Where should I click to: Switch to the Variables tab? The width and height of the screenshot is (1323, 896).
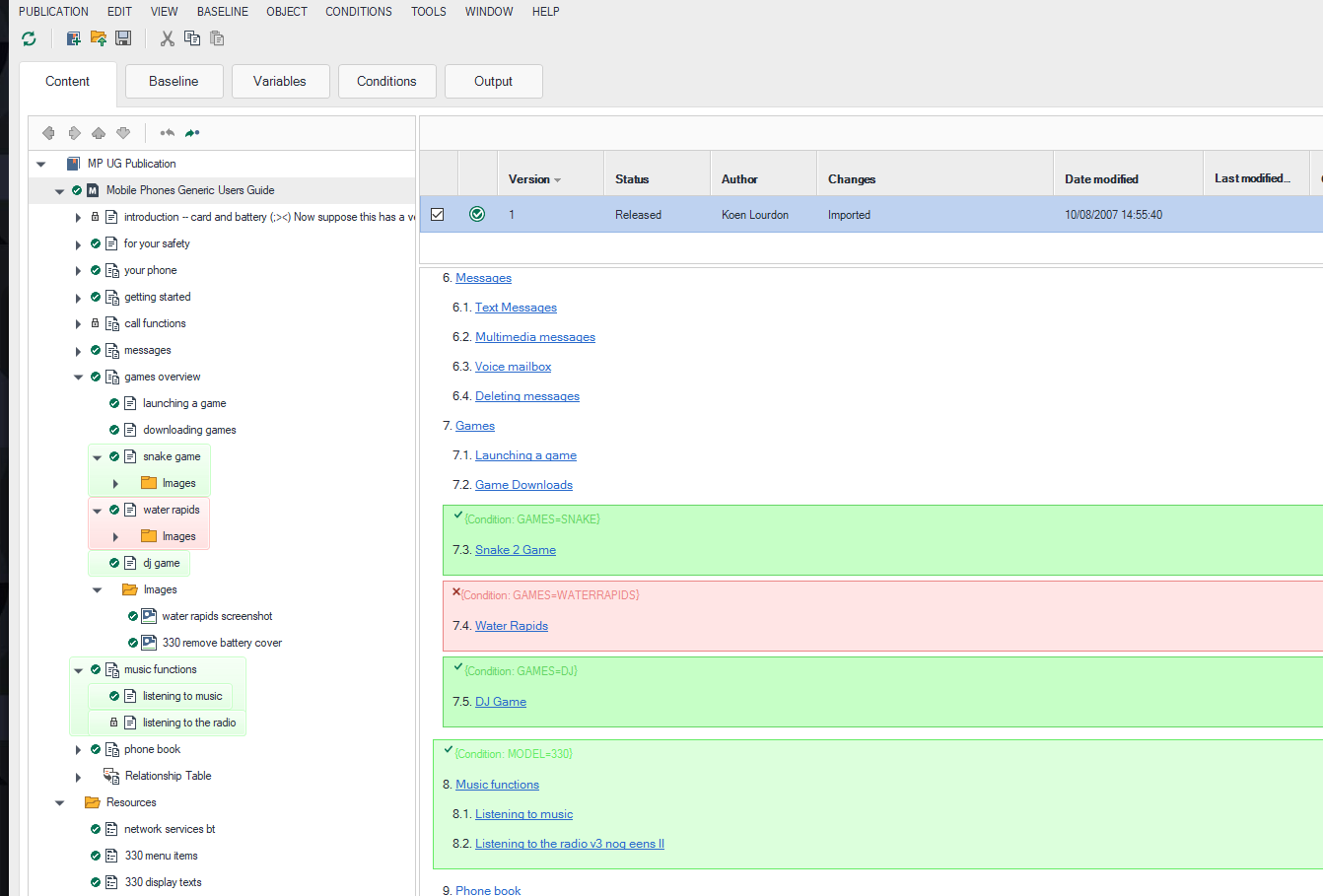point(280,81)
